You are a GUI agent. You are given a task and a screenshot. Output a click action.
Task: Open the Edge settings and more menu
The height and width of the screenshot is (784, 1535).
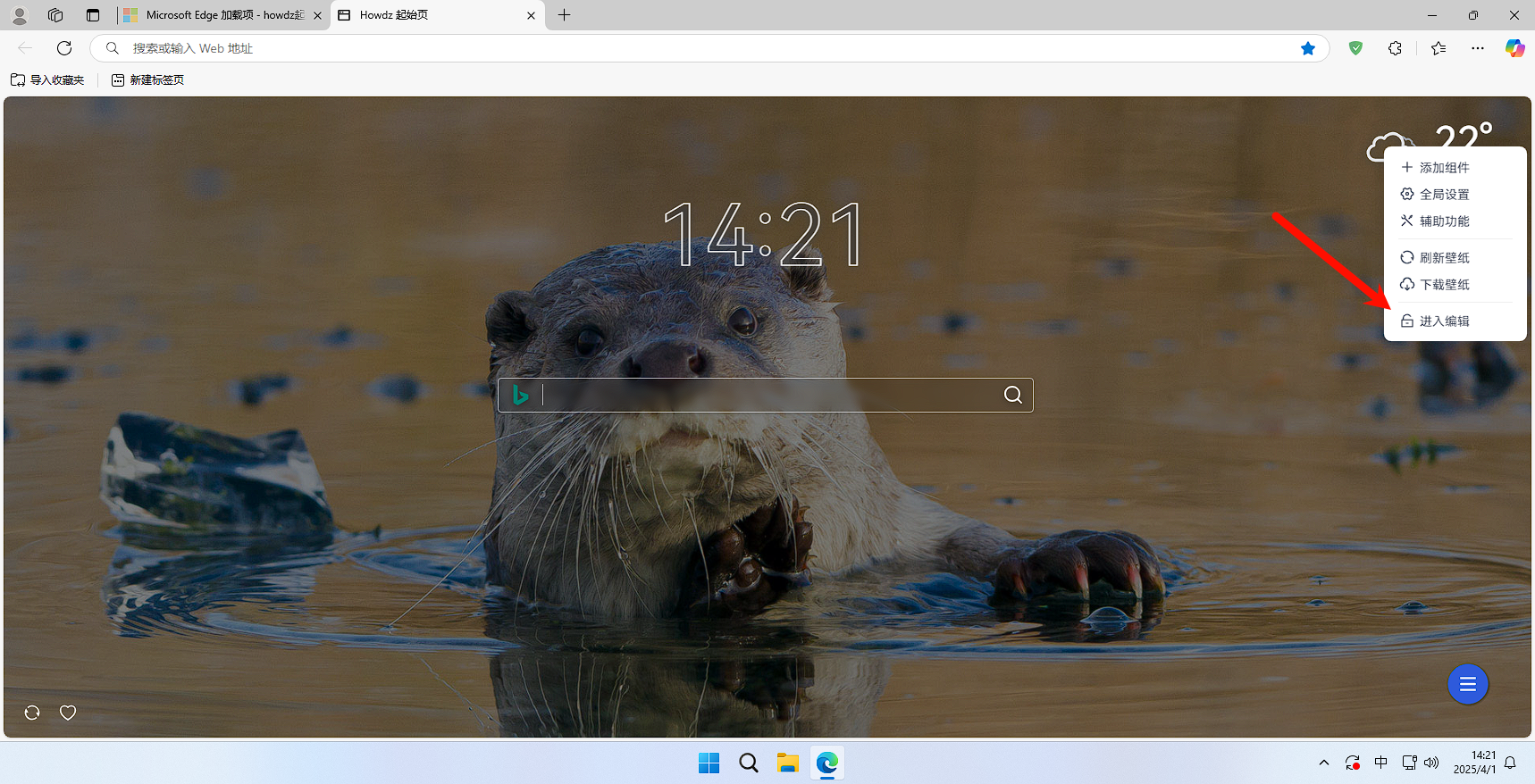1478,48
